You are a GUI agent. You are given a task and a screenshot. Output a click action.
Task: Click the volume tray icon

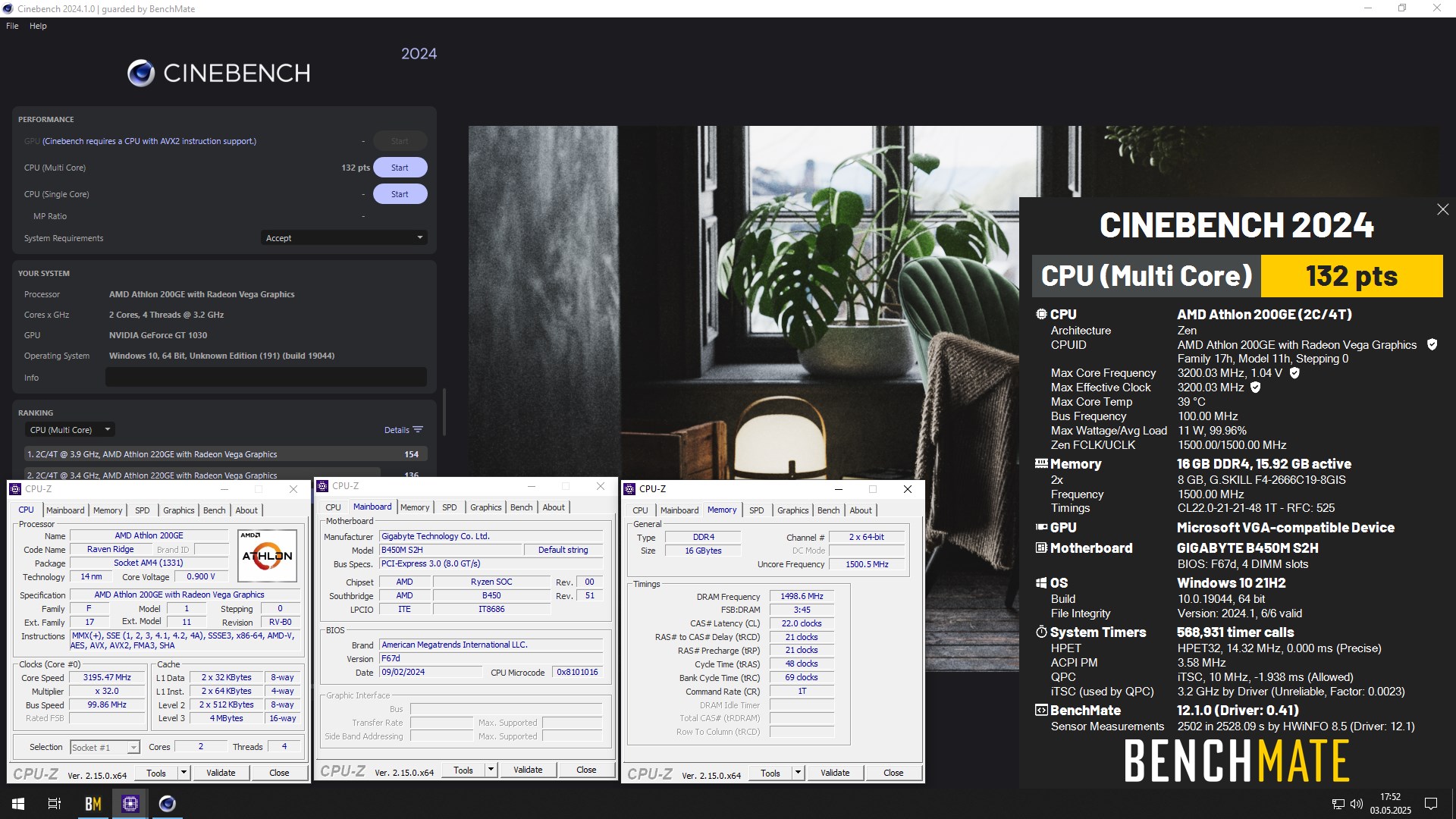click(x=1357, y=804)
